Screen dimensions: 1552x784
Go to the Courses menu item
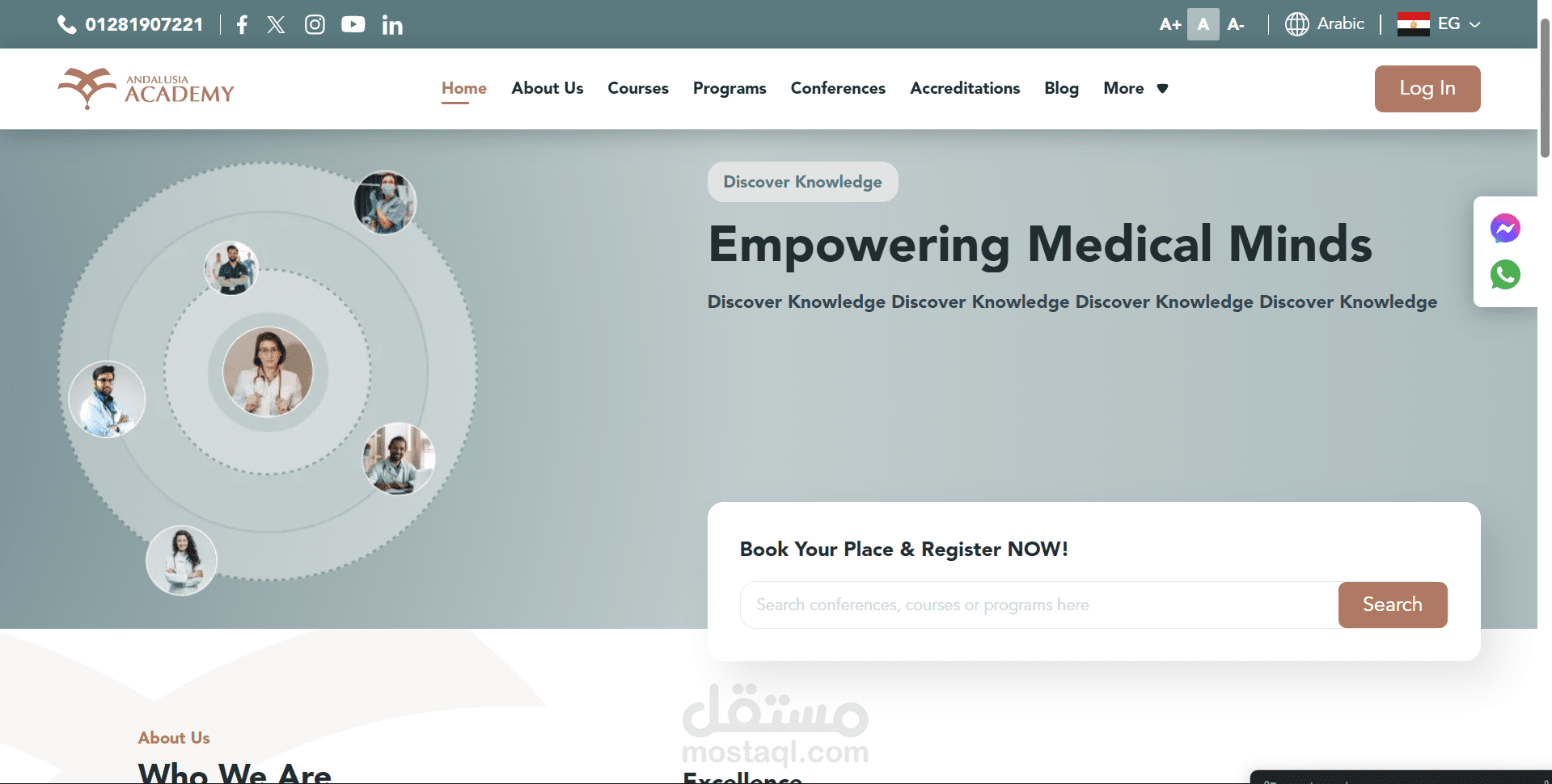pos(638,88)
